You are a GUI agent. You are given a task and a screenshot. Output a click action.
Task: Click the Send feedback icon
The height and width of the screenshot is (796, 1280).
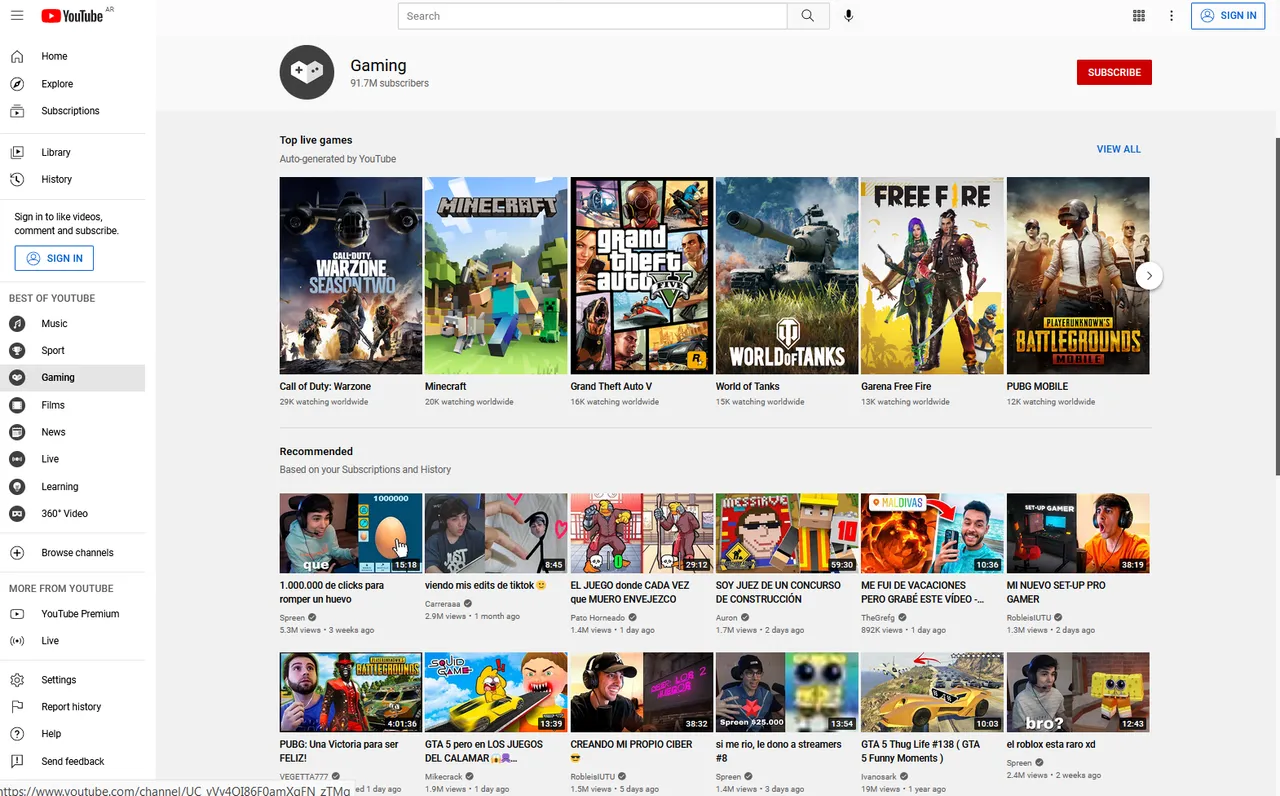pos(17,761)
